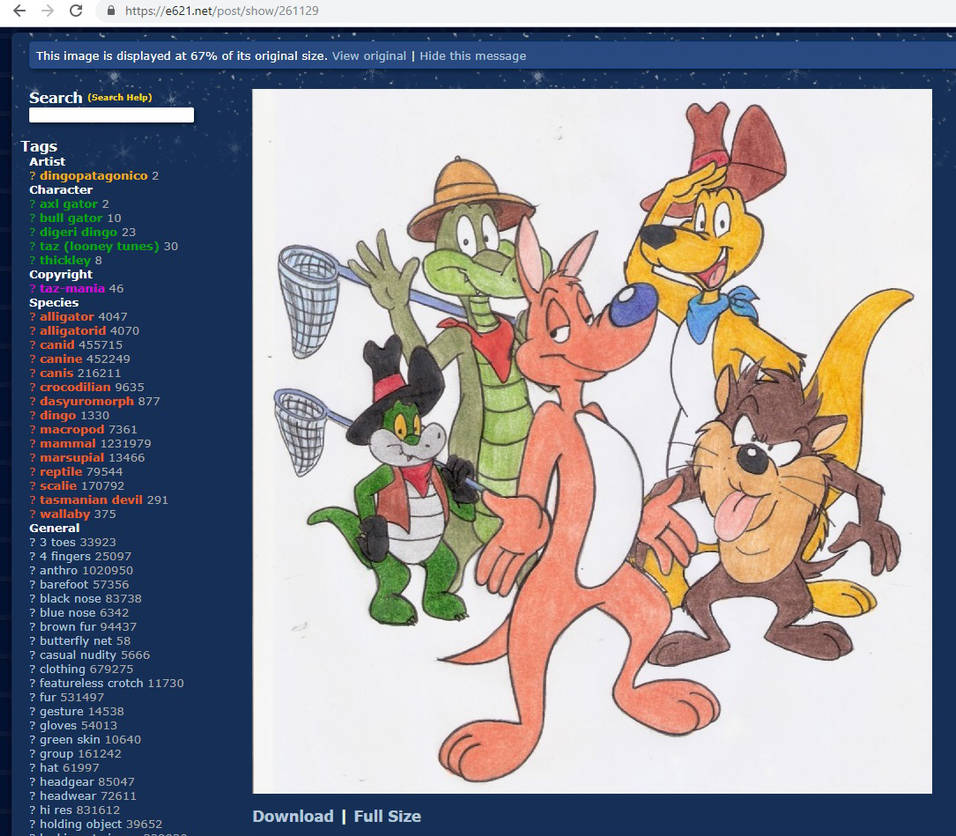Image resolution: width=956 pixels, height=836 pixels.
Task: Open the alligatorid species tag
Action: coord(73,330)
